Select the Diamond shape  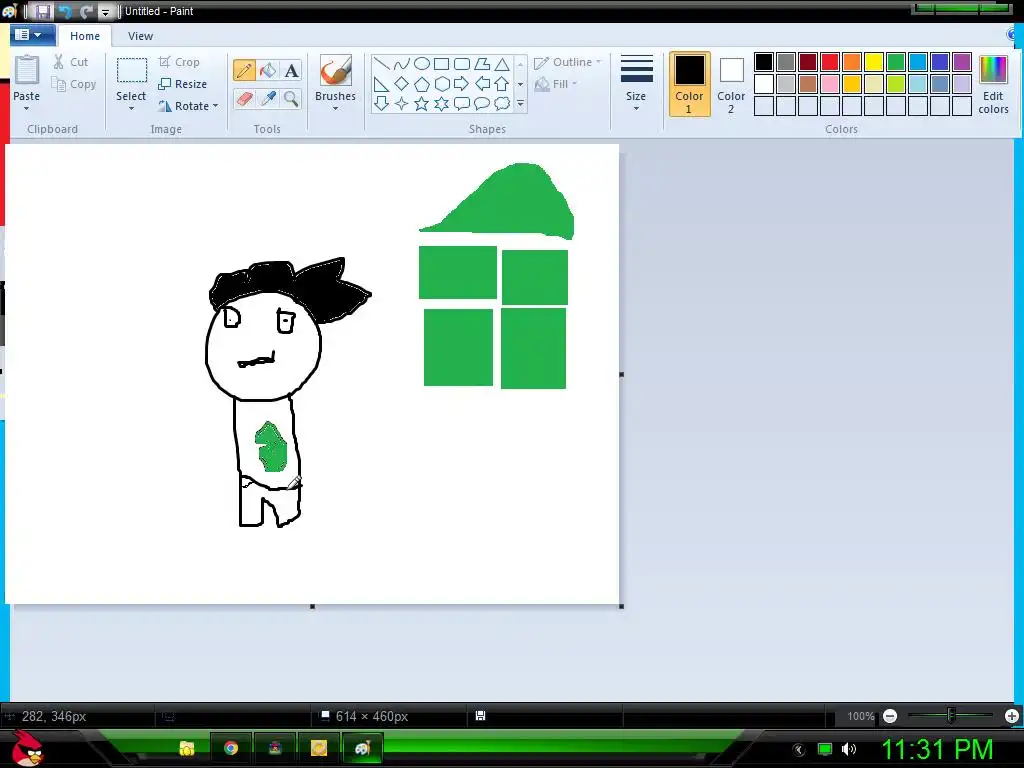(402, 84)
